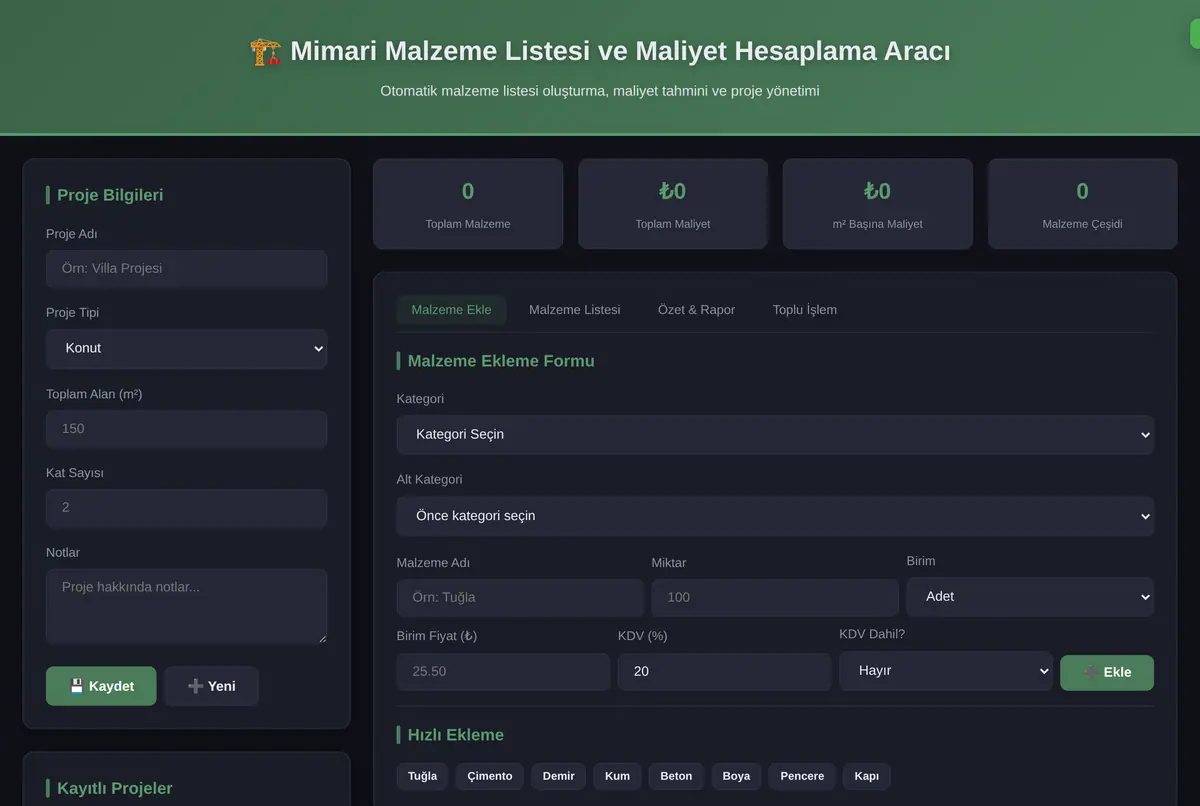Click the Toplam Alan input field
Image resolution: width=1200 pixels, height=806 pixels.
pyautogui.click(x=186, y=429)
